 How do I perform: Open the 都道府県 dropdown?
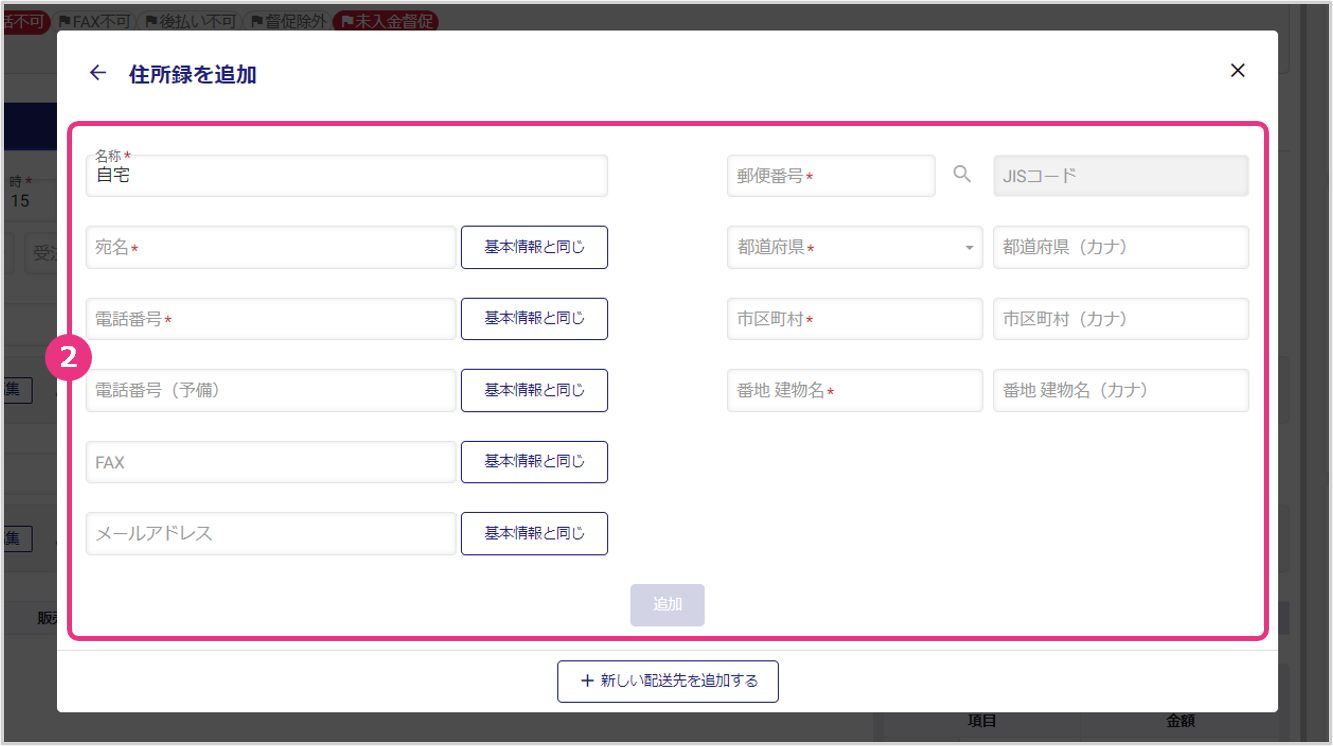pyautogui.click(x=855, y=248)
